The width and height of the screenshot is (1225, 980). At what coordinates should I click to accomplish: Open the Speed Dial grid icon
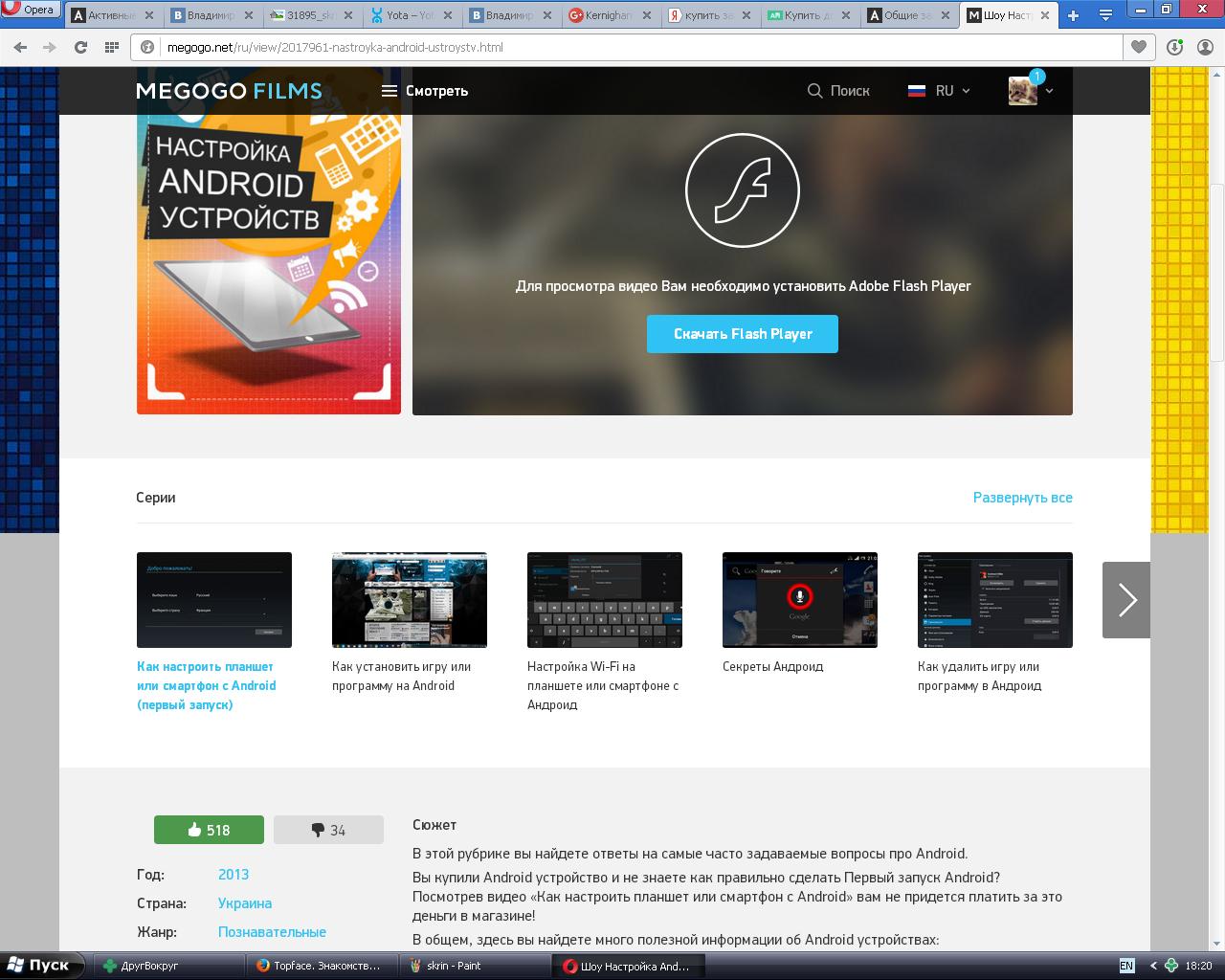(x=112, y=47)
